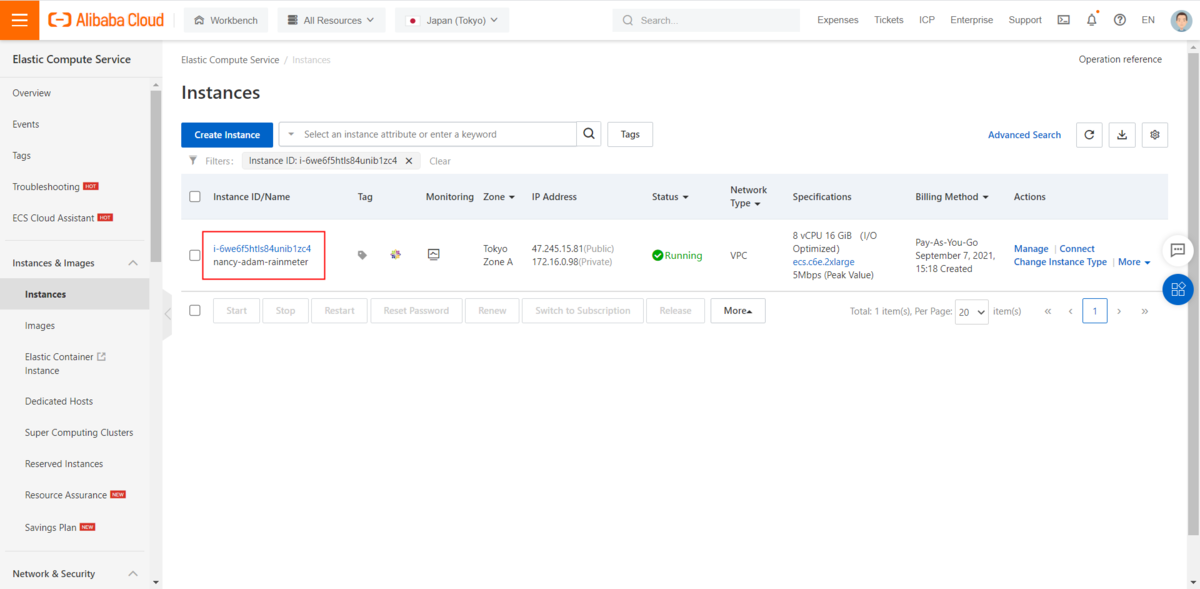Open the chat support floating icon

1178,250
